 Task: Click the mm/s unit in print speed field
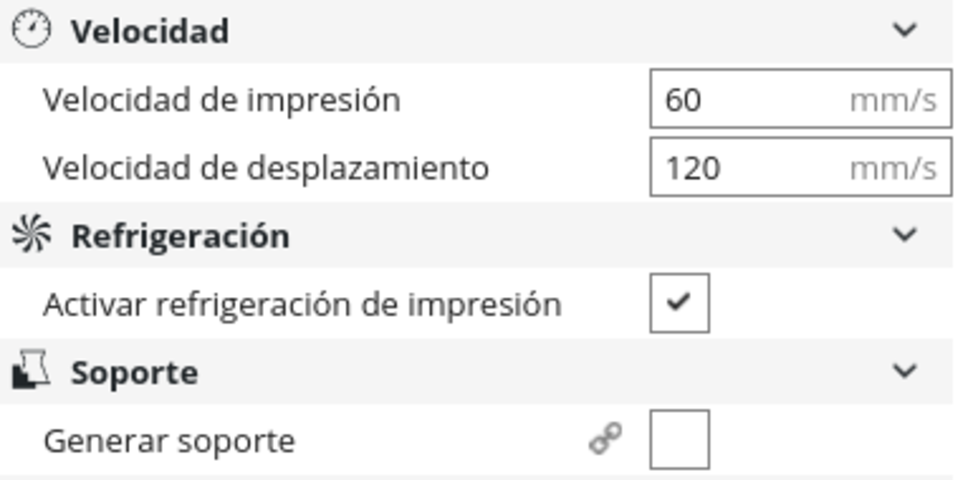(892, 100)
